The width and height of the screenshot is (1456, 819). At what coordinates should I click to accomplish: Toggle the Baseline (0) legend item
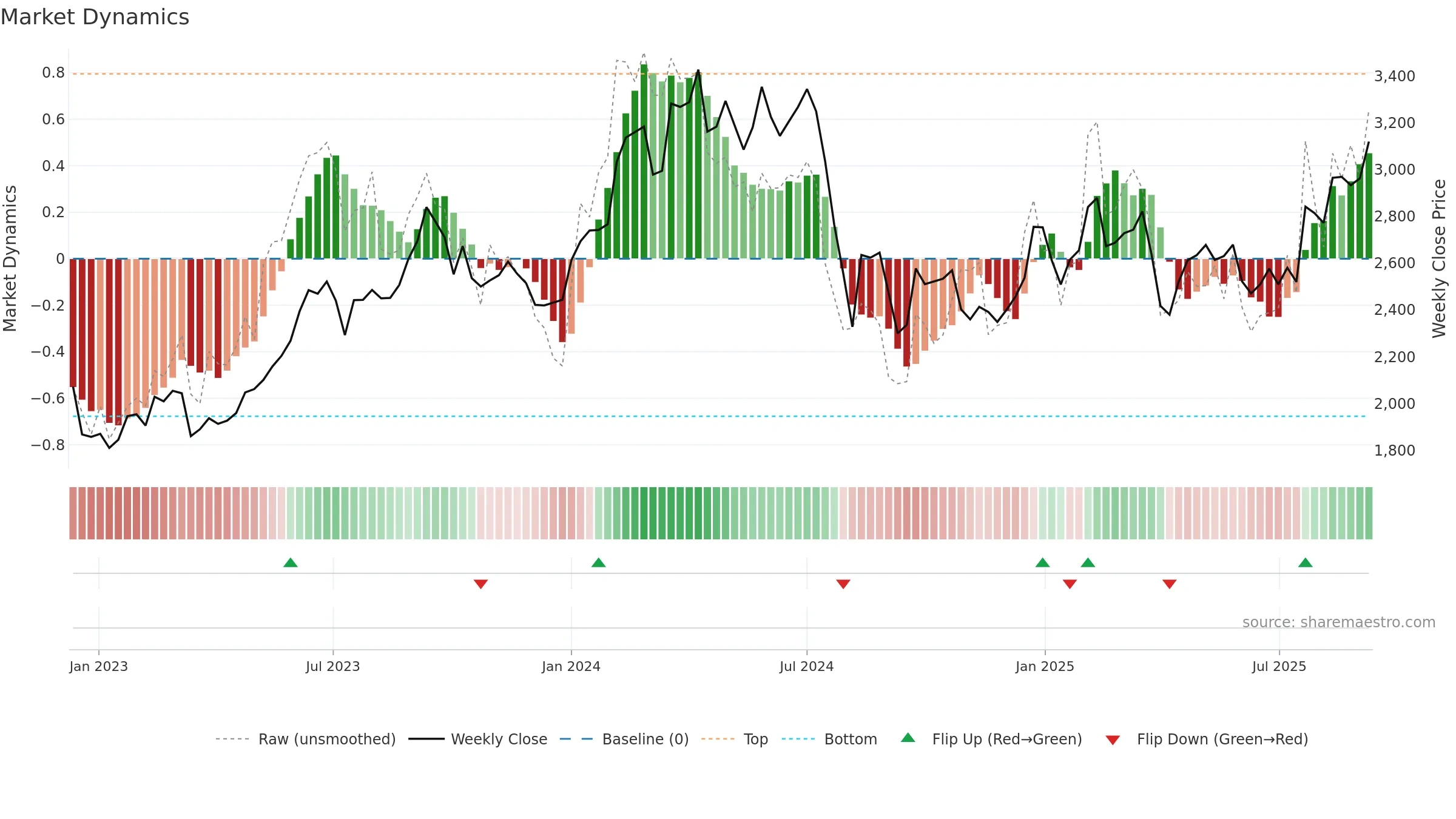click(x=624, y=739)
